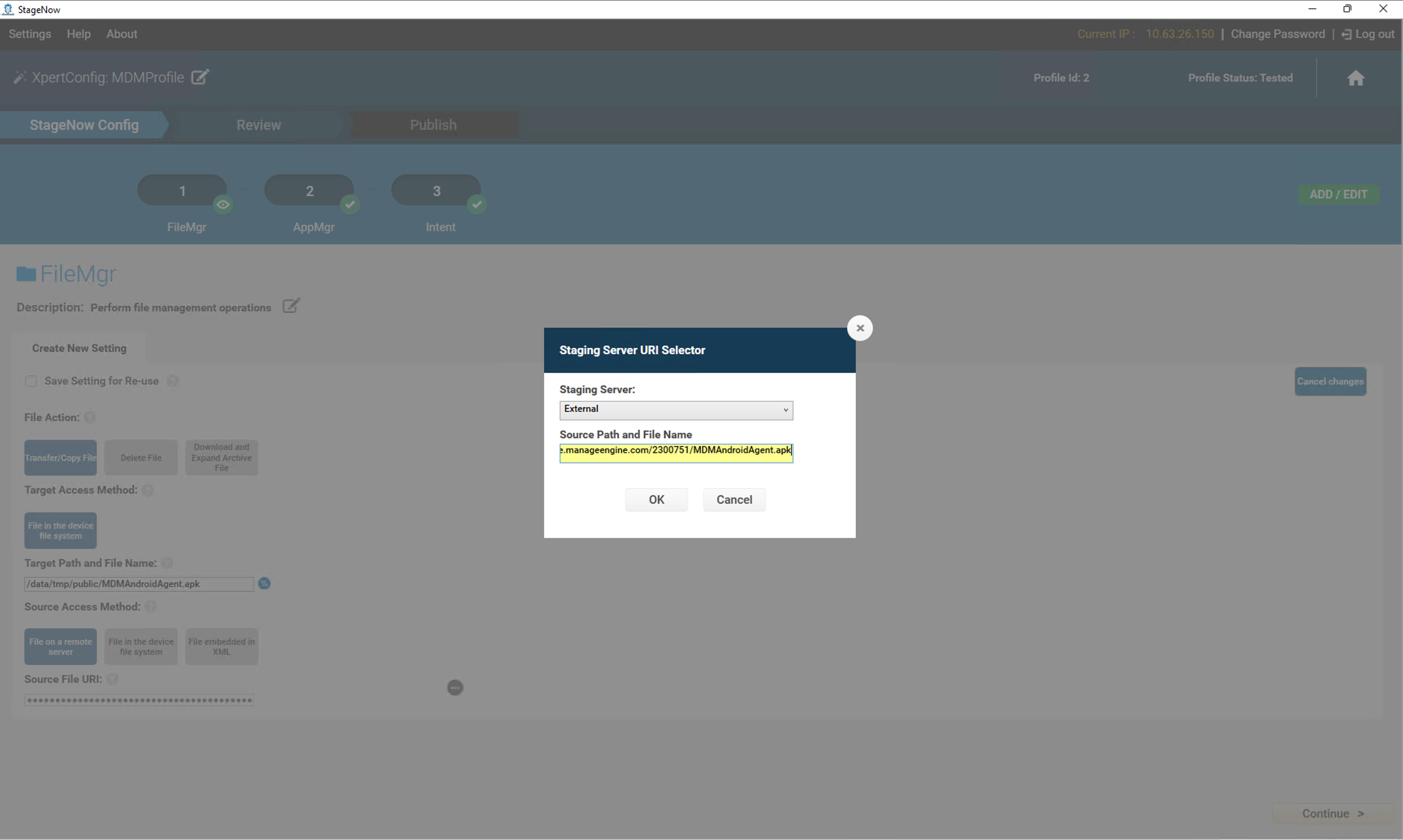
Task: Click the ellipsis icon near Source File URI
Action: (455, 688)
